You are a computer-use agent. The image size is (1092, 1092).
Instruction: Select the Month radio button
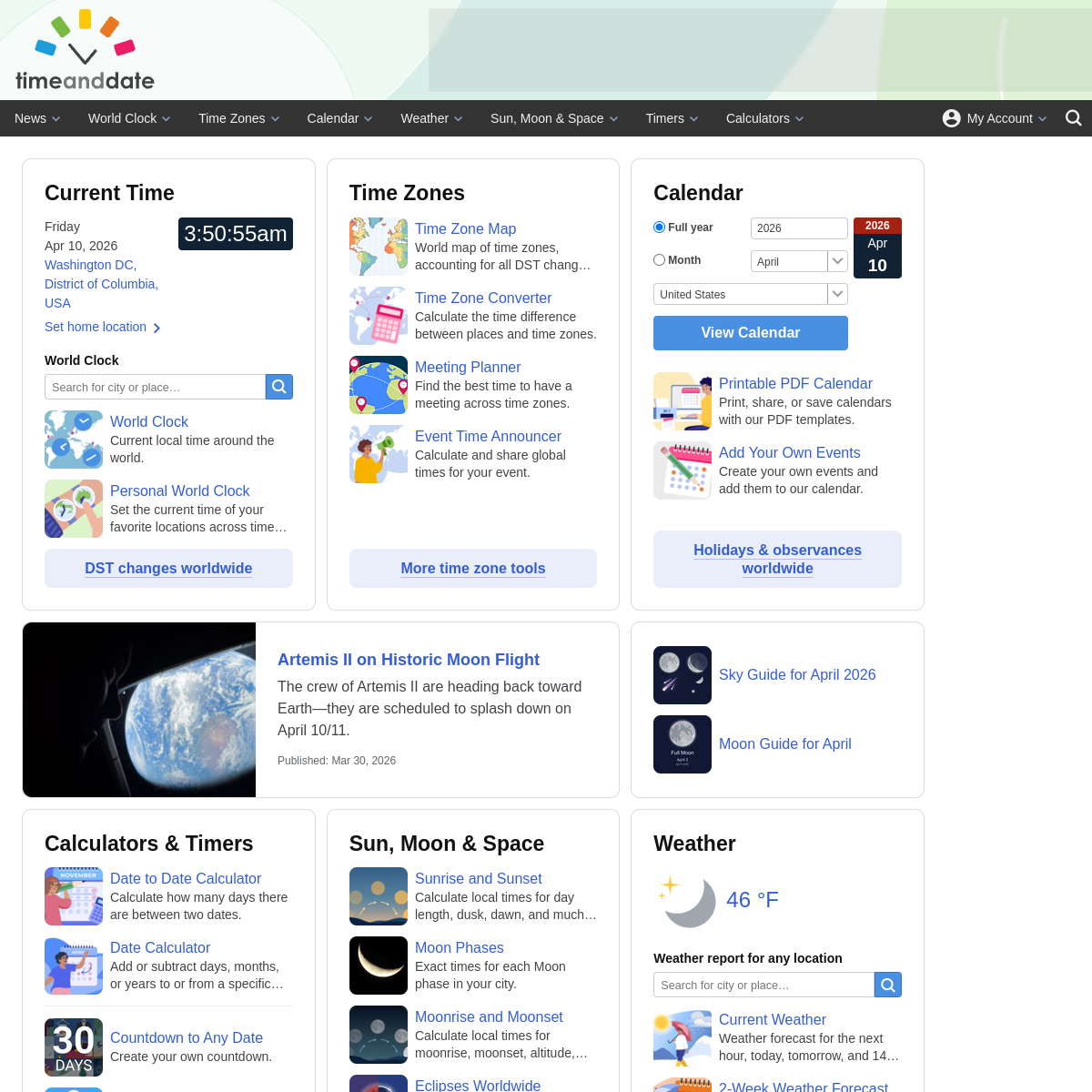(x=660, y=260)
